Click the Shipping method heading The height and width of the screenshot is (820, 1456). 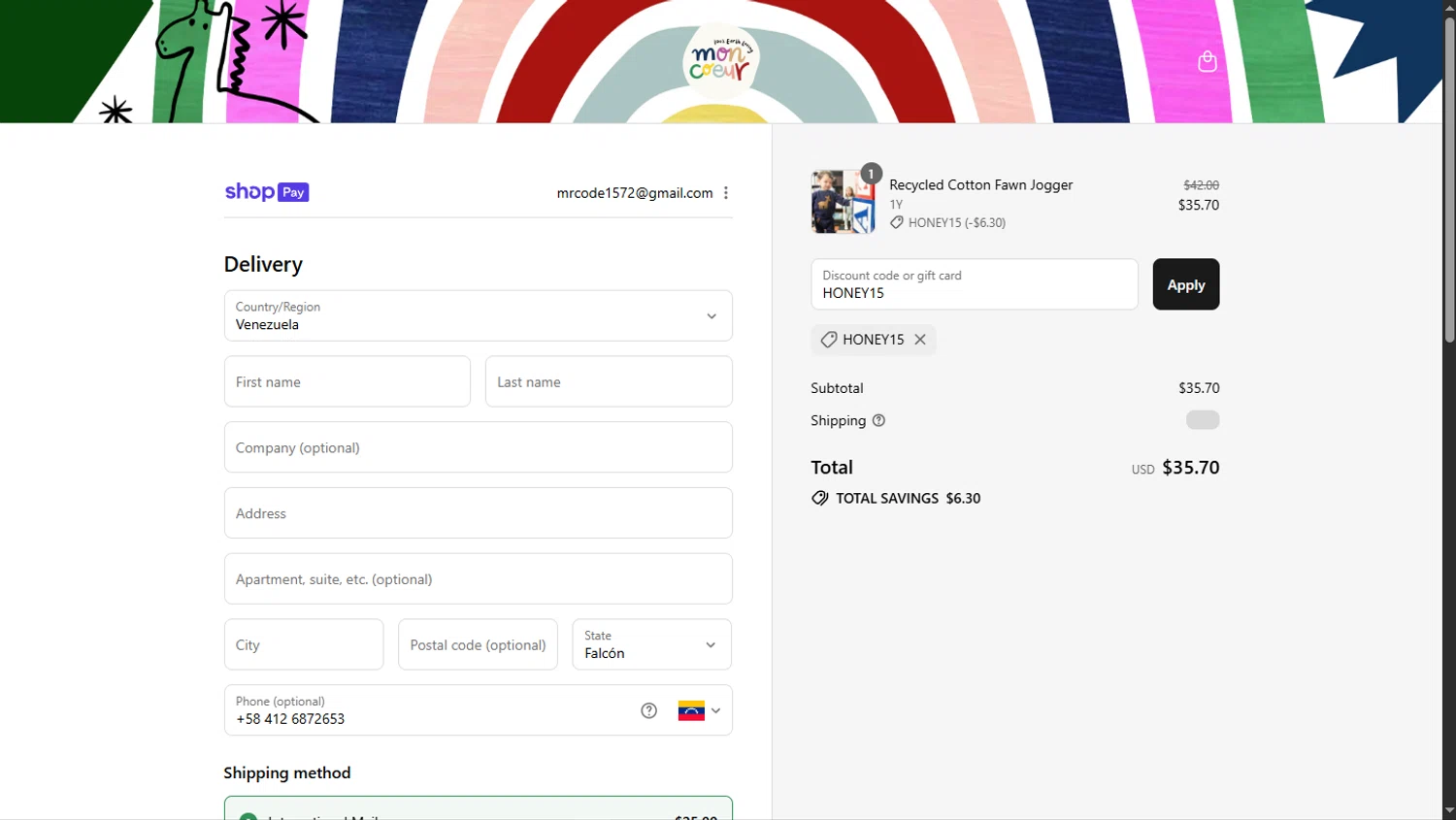[287, 772]
